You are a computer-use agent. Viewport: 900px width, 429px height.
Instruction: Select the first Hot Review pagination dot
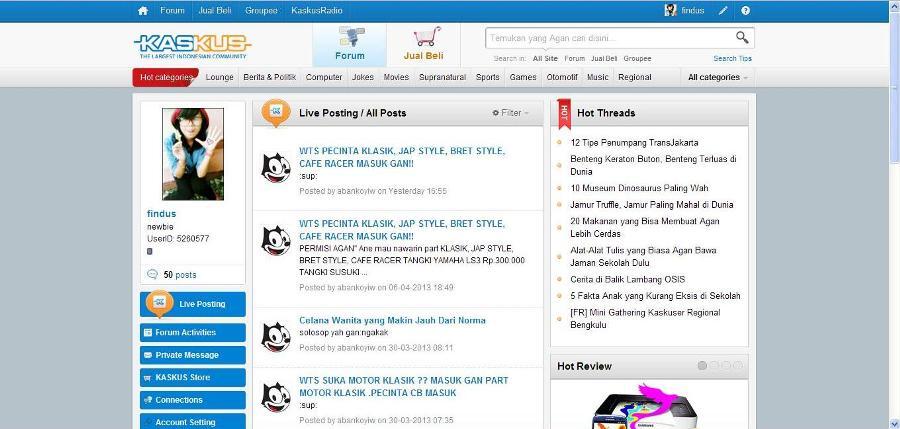[x=702, y=366]
